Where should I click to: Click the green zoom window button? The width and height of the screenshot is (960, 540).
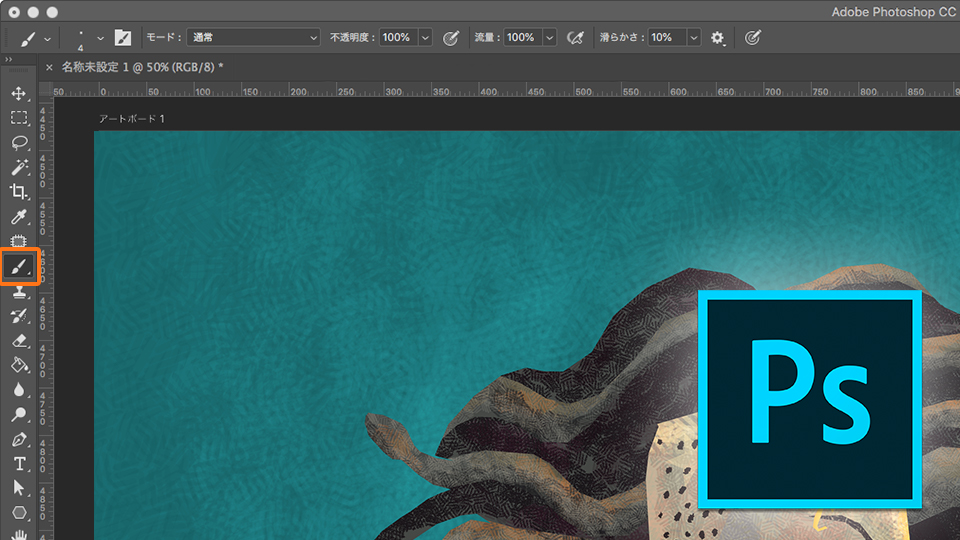[x=53, y=12]
